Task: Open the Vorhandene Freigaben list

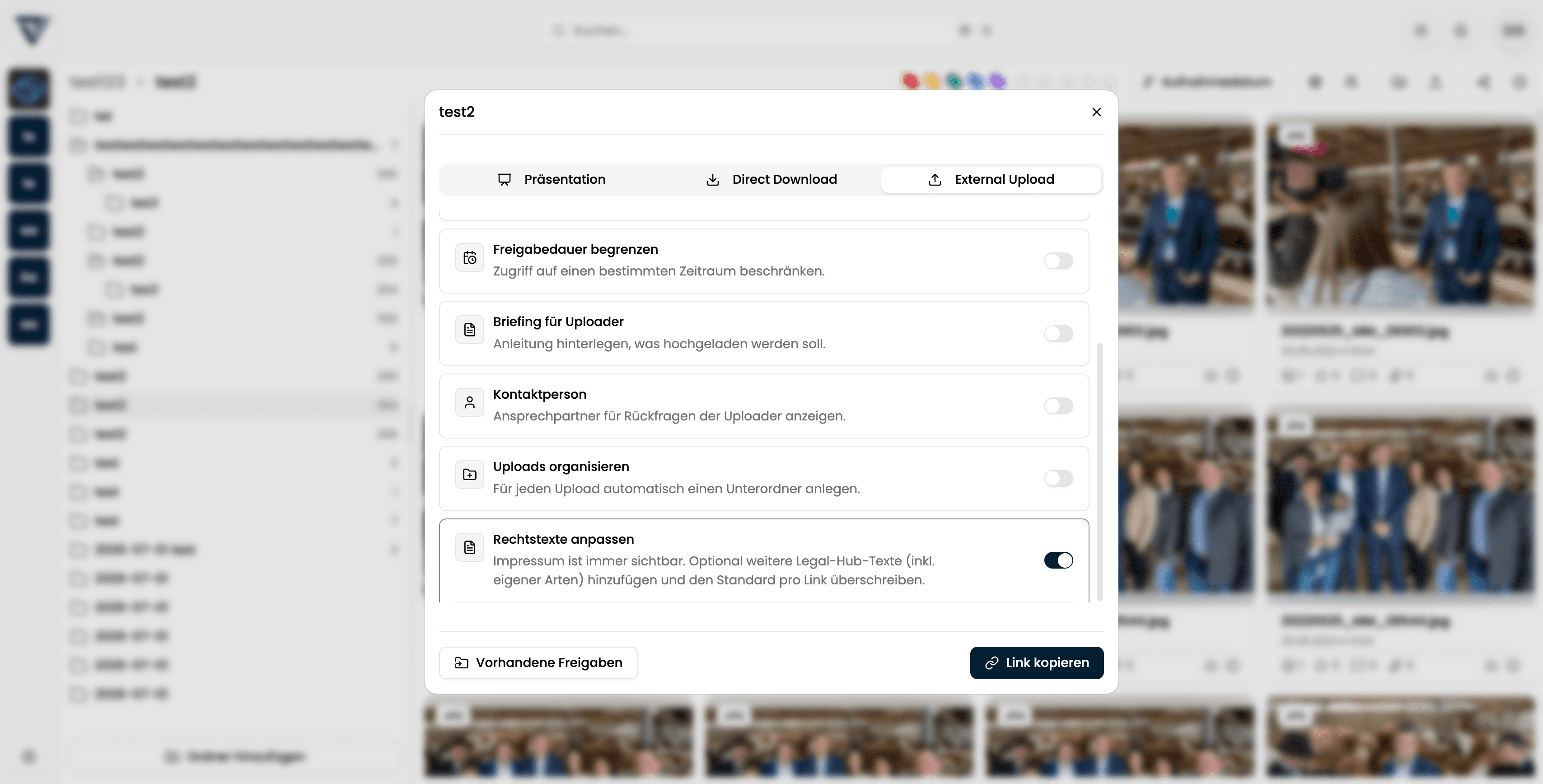Action: tap(538, 663)
